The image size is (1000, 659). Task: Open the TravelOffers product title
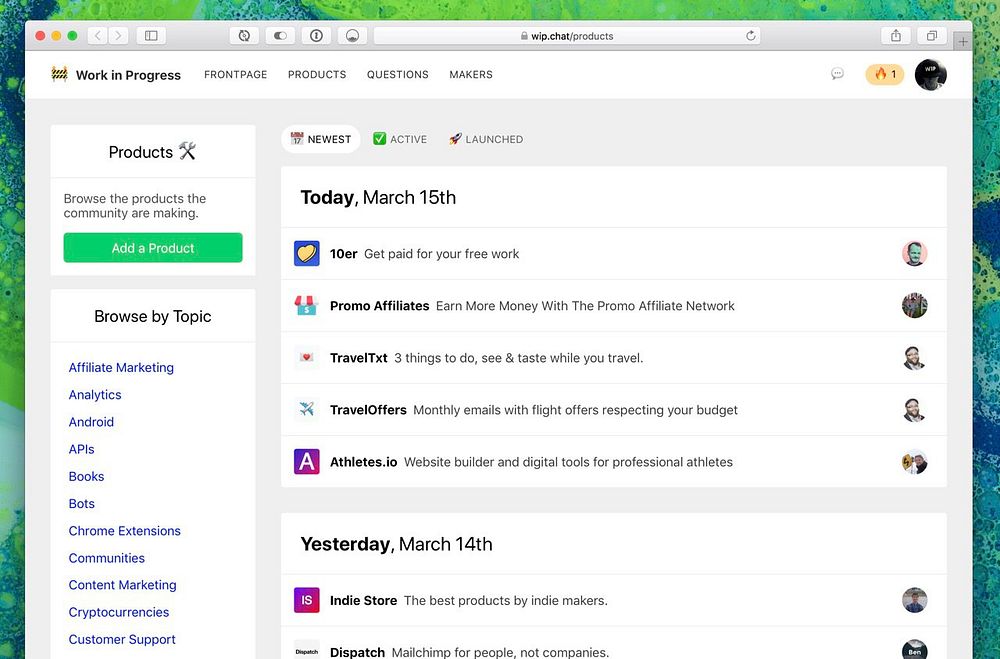[x=368, y=410]
